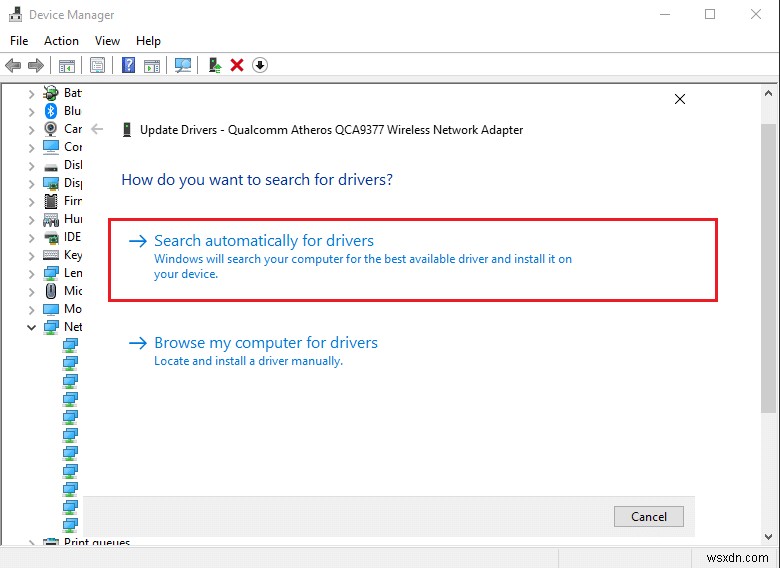The height and width of the screenshot is (568, 780).
Task: Click the Disk drives category icon
Action: tap(50, 167)
